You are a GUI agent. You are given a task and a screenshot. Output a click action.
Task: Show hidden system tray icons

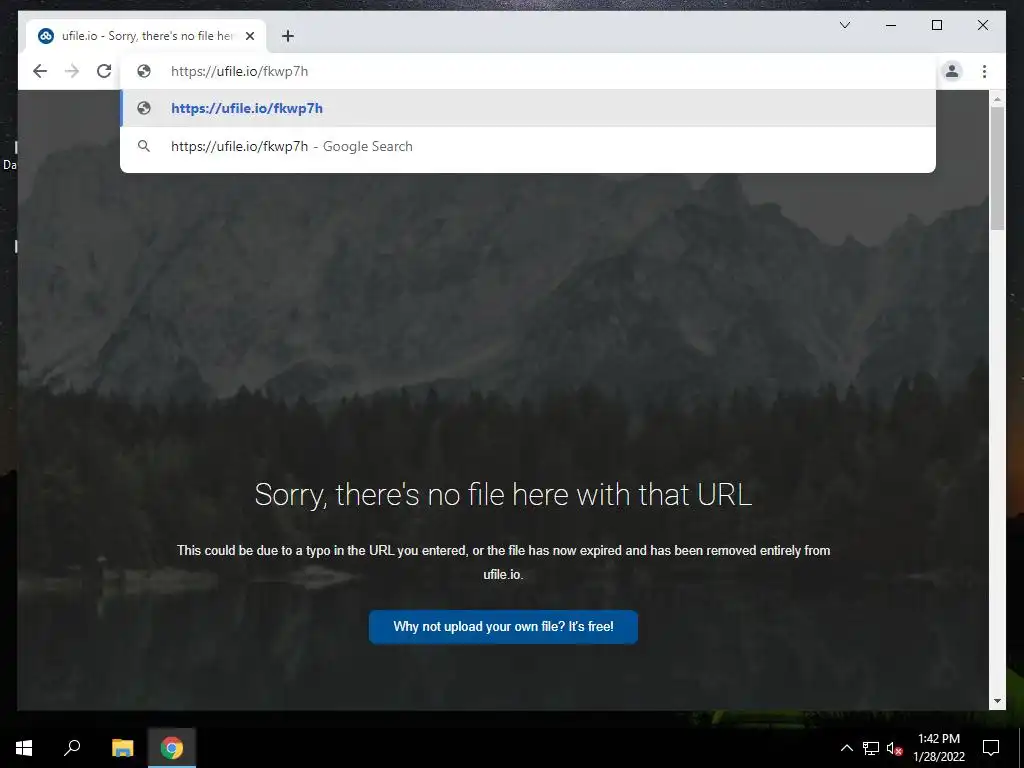[x=846, y=748]
